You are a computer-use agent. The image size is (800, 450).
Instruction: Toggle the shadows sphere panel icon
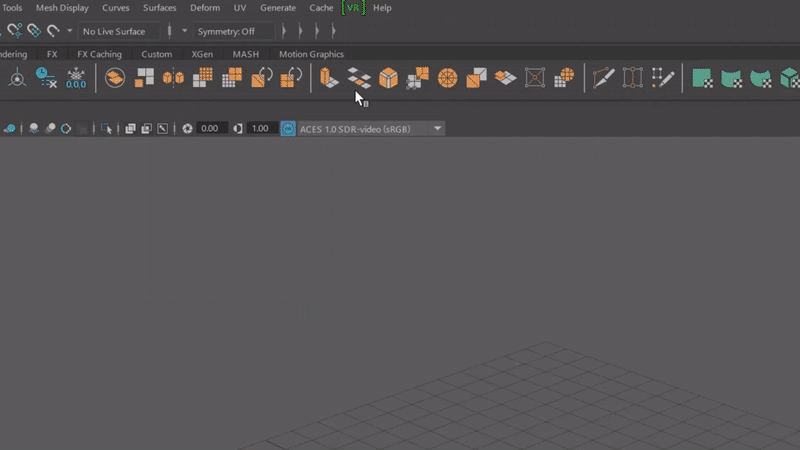pos(34,129)
